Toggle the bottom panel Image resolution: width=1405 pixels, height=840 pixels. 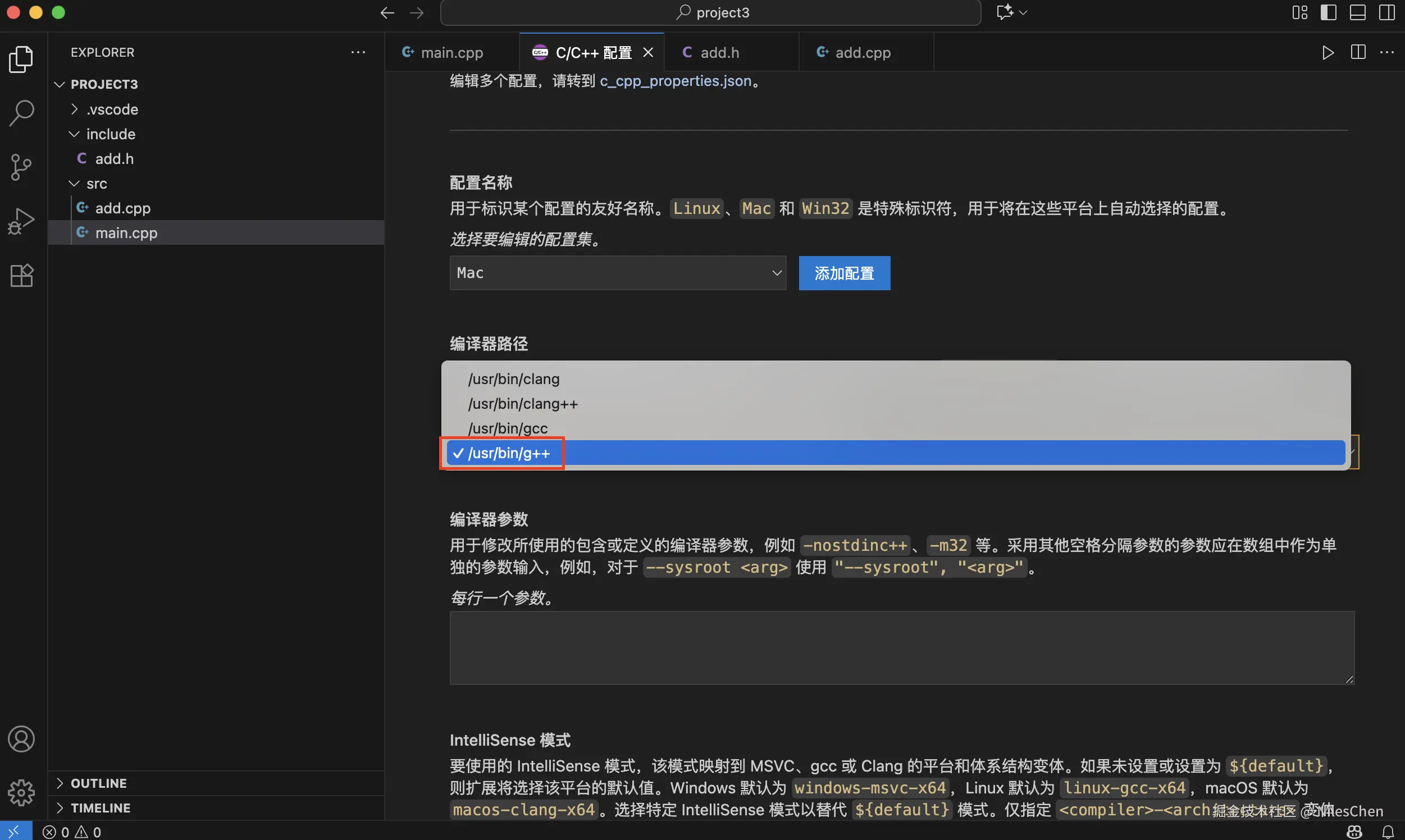1357,12
